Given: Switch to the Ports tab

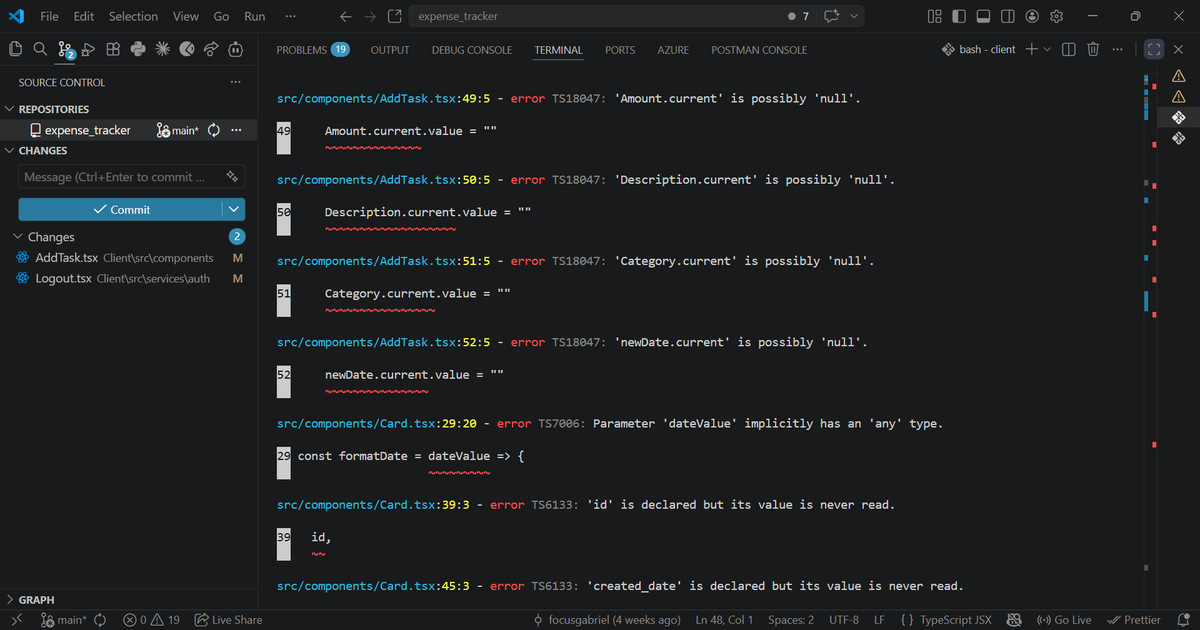Looking at the screenshot, I should [620, 50].
